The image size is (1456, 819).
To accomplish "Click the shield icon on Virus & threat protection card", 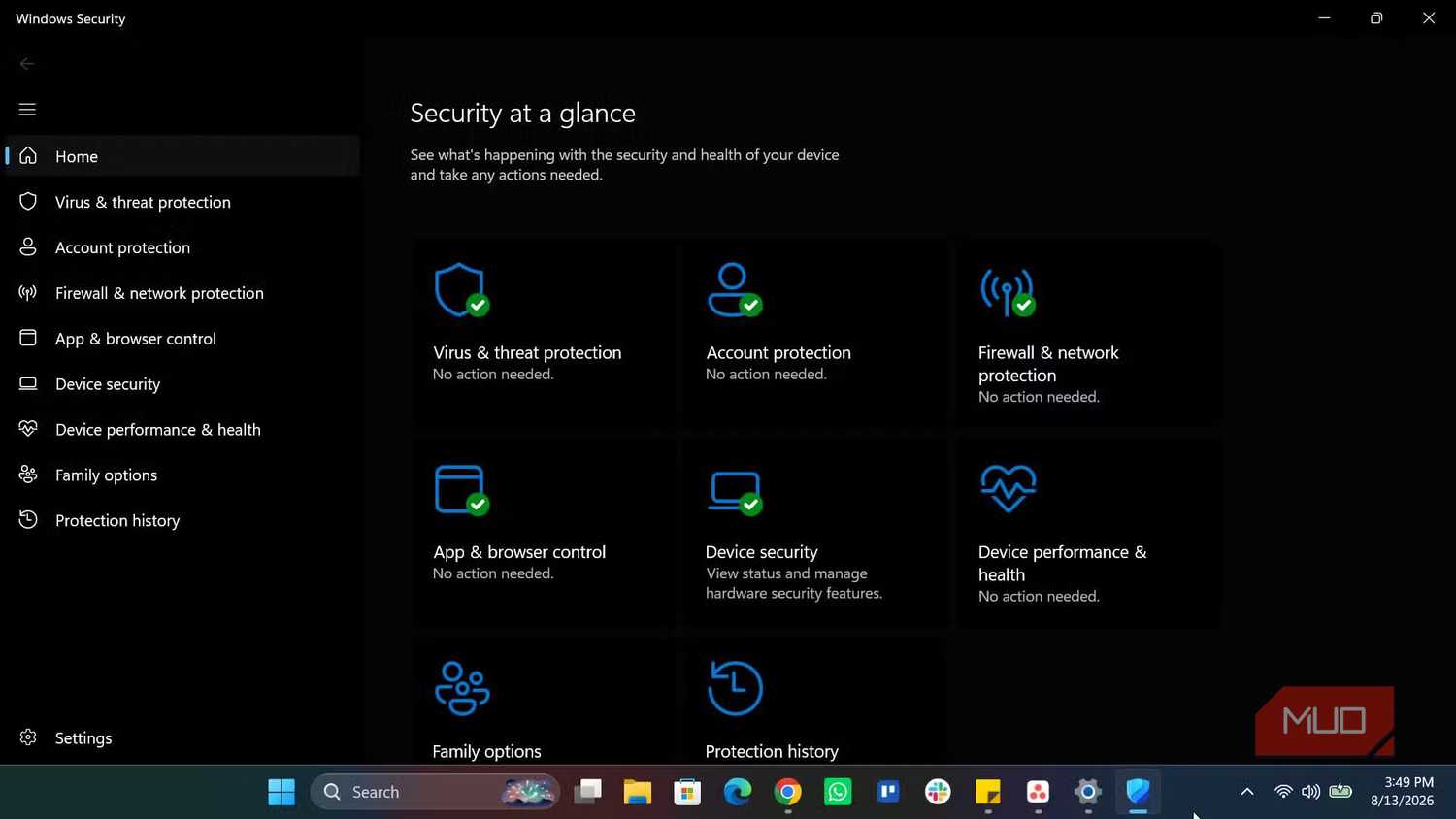I will point(461,290).
